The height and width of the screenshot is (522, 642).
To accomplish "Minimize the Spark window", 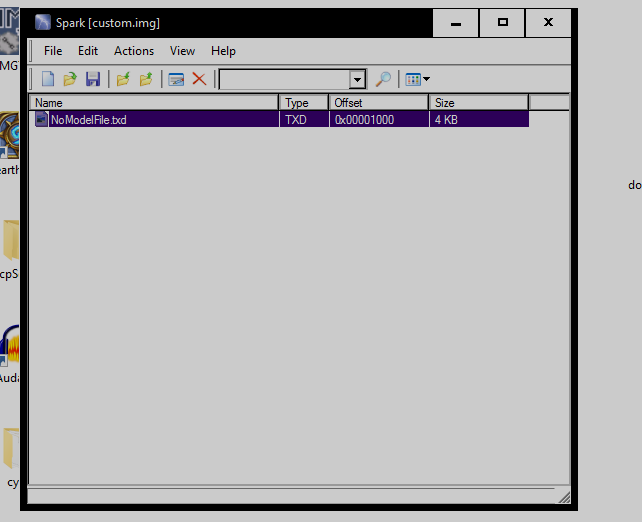I will coord(456,23).
